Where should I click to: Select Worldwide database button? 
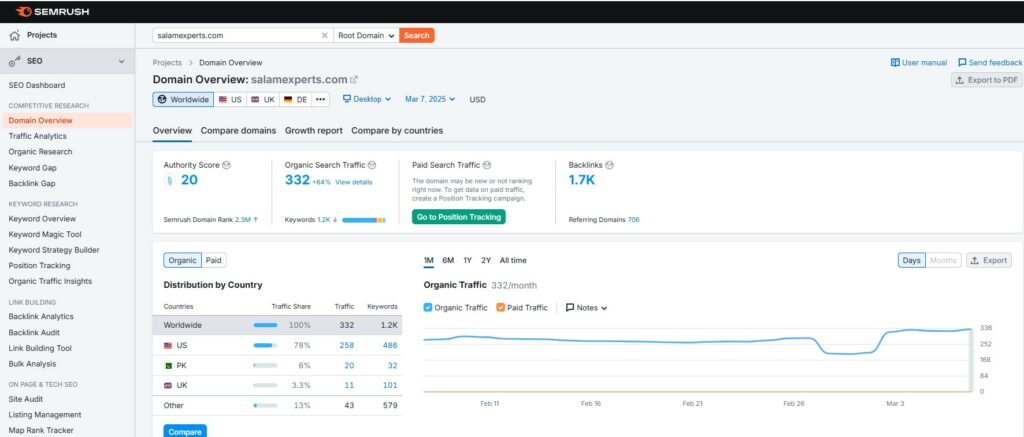point(184,99)
